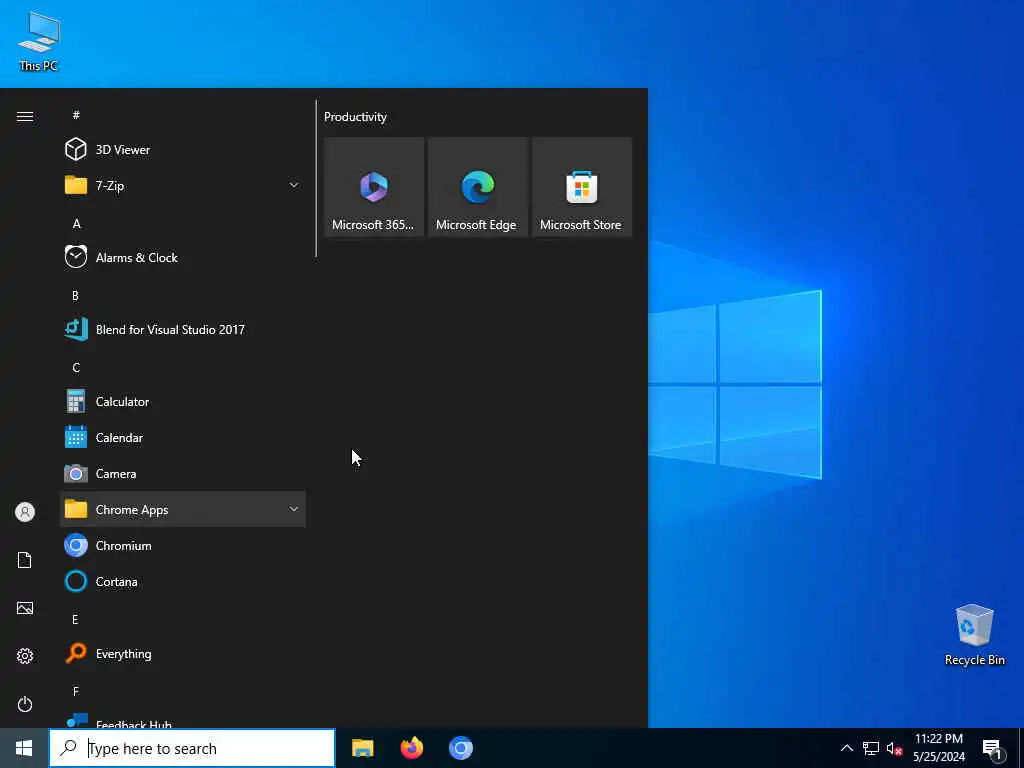
Task: Launch the Calculator app
Action: click(x=183, y=401)
